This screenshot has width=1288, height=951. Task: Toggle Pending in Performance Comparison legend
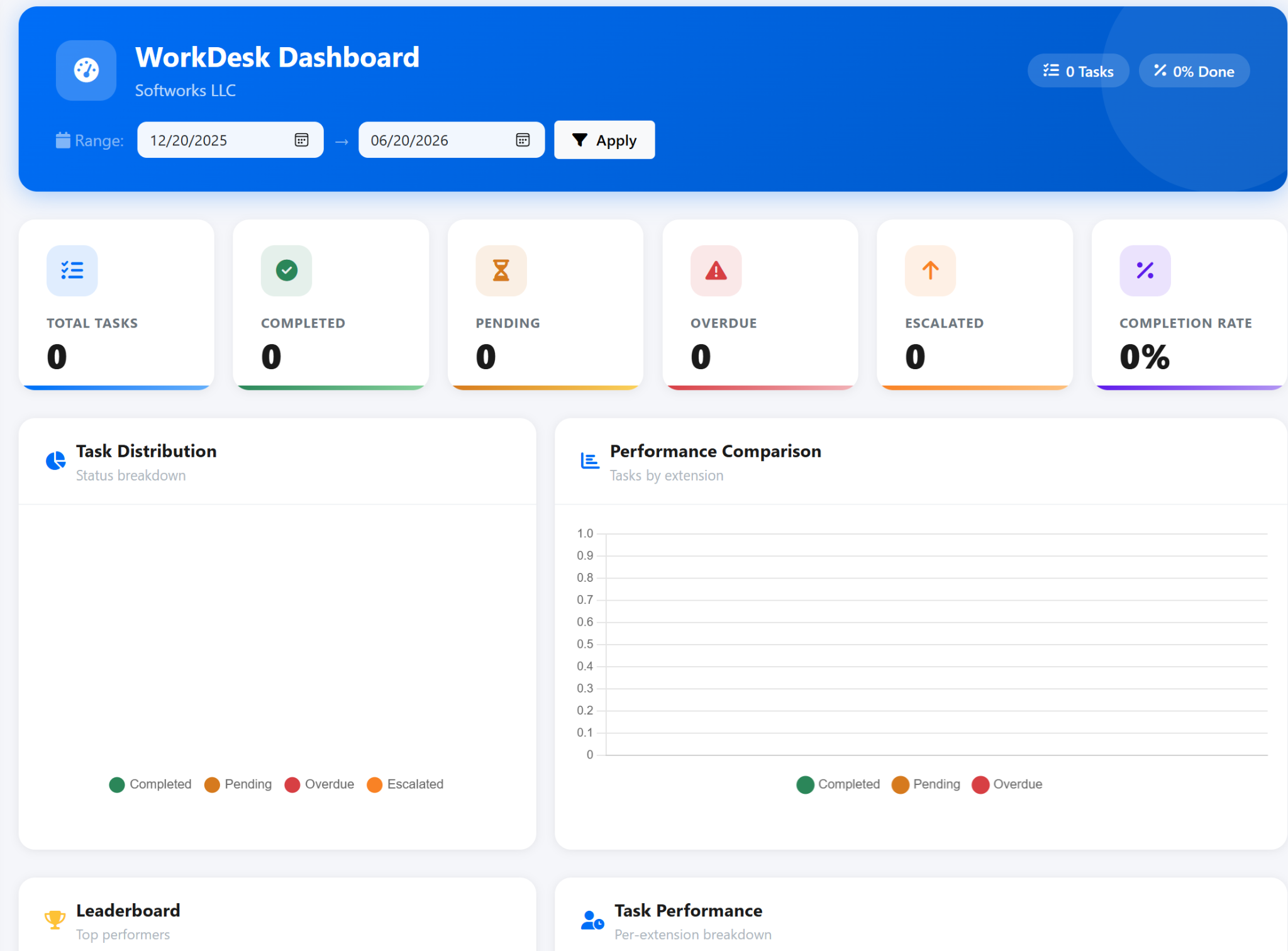(926, 784)
